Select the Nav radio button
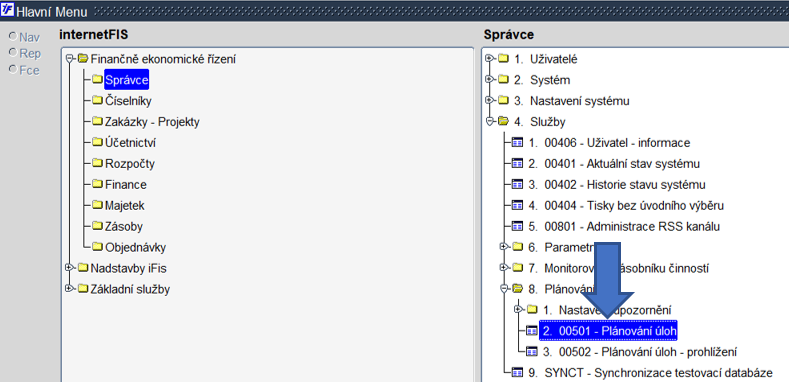The image size is (789, 382). coord(13,37)
